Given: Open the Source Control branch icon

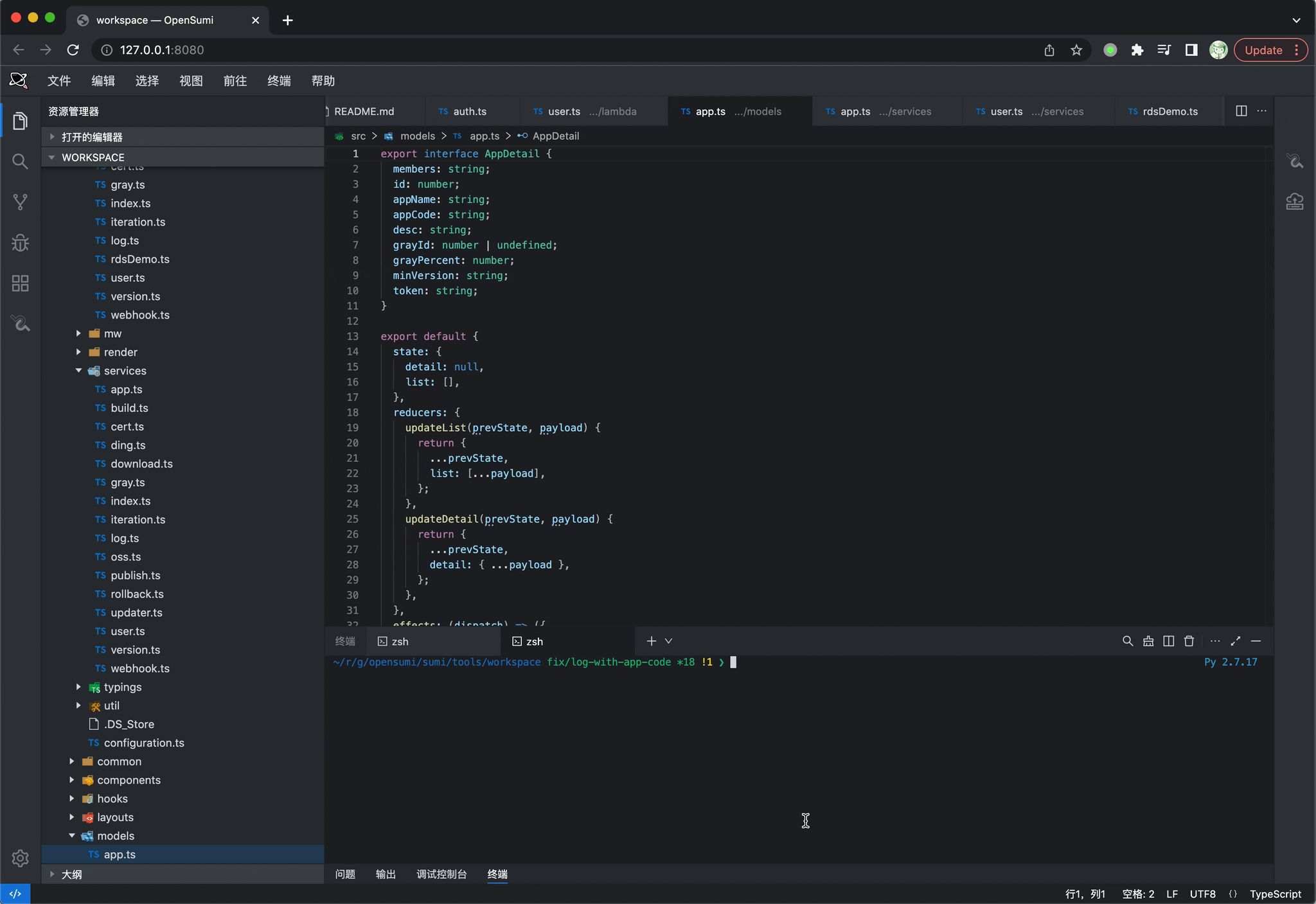Looking at the screenshot, I should click(20, 202).
